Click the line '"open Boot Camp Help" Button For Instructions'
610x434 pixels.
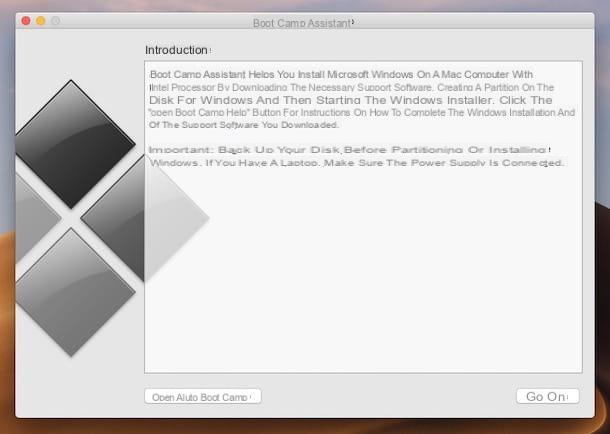point(362,113)
